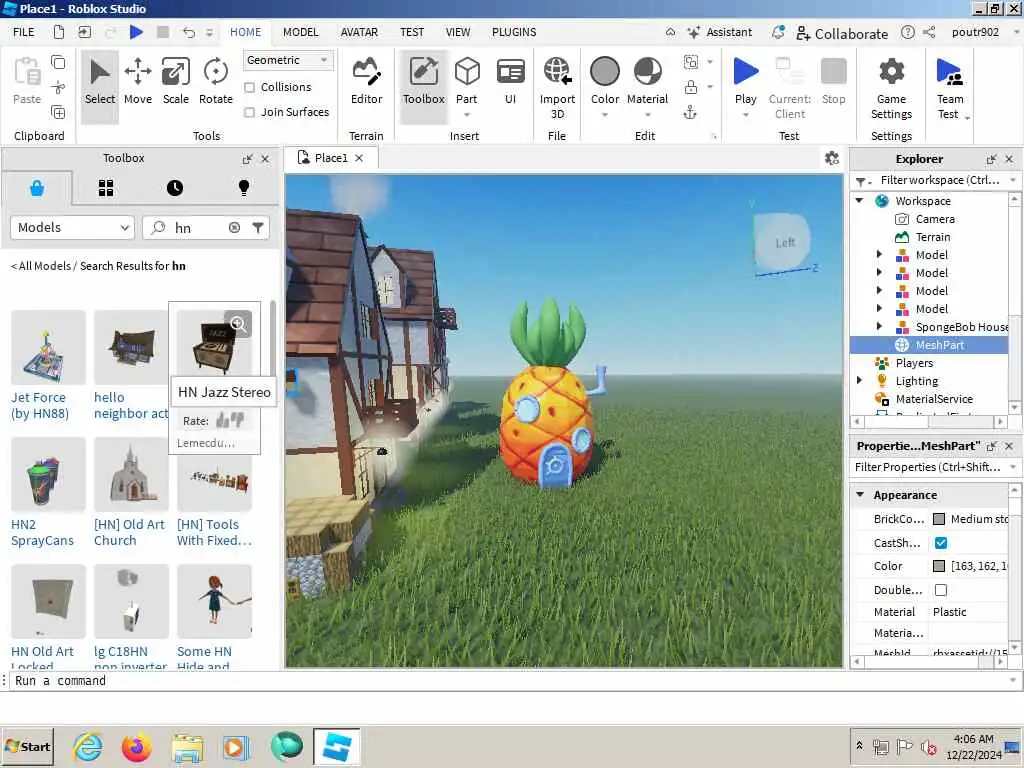
Task: Open viewport settings gear icon
Action: click(x=831, y=158)
